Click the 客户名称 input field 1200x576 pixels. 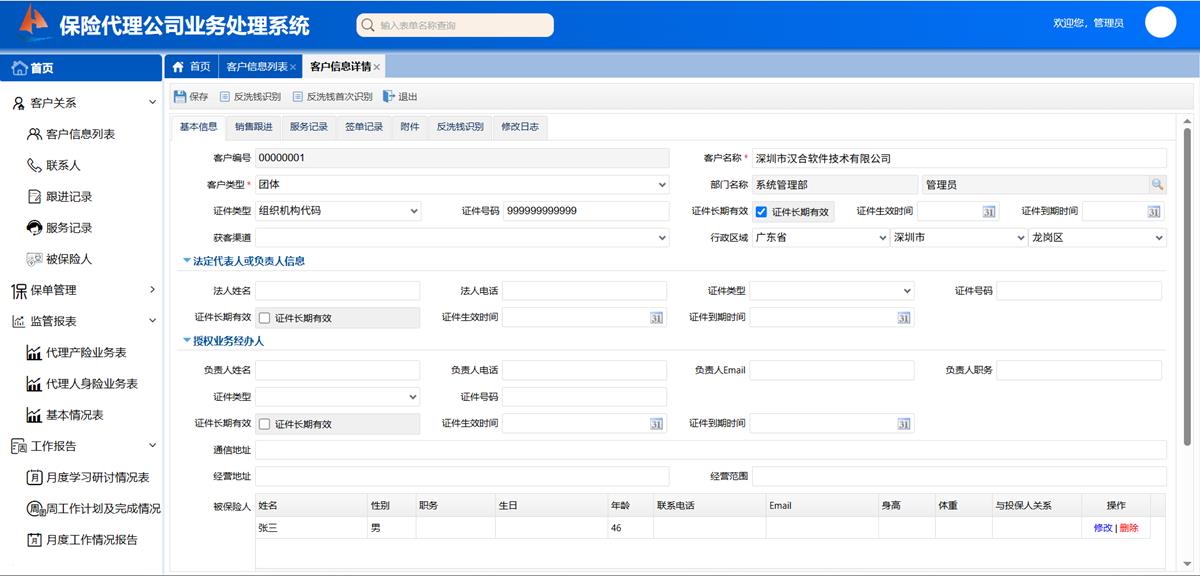(959, 158)
